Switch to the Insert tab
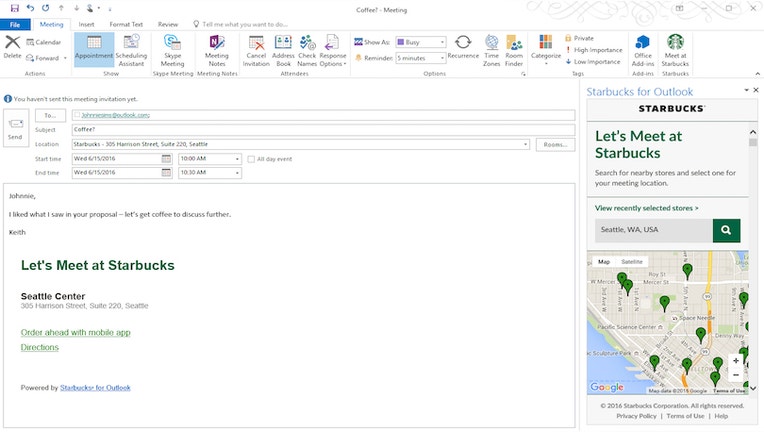The image size is (764, 432). coord(86,24)
